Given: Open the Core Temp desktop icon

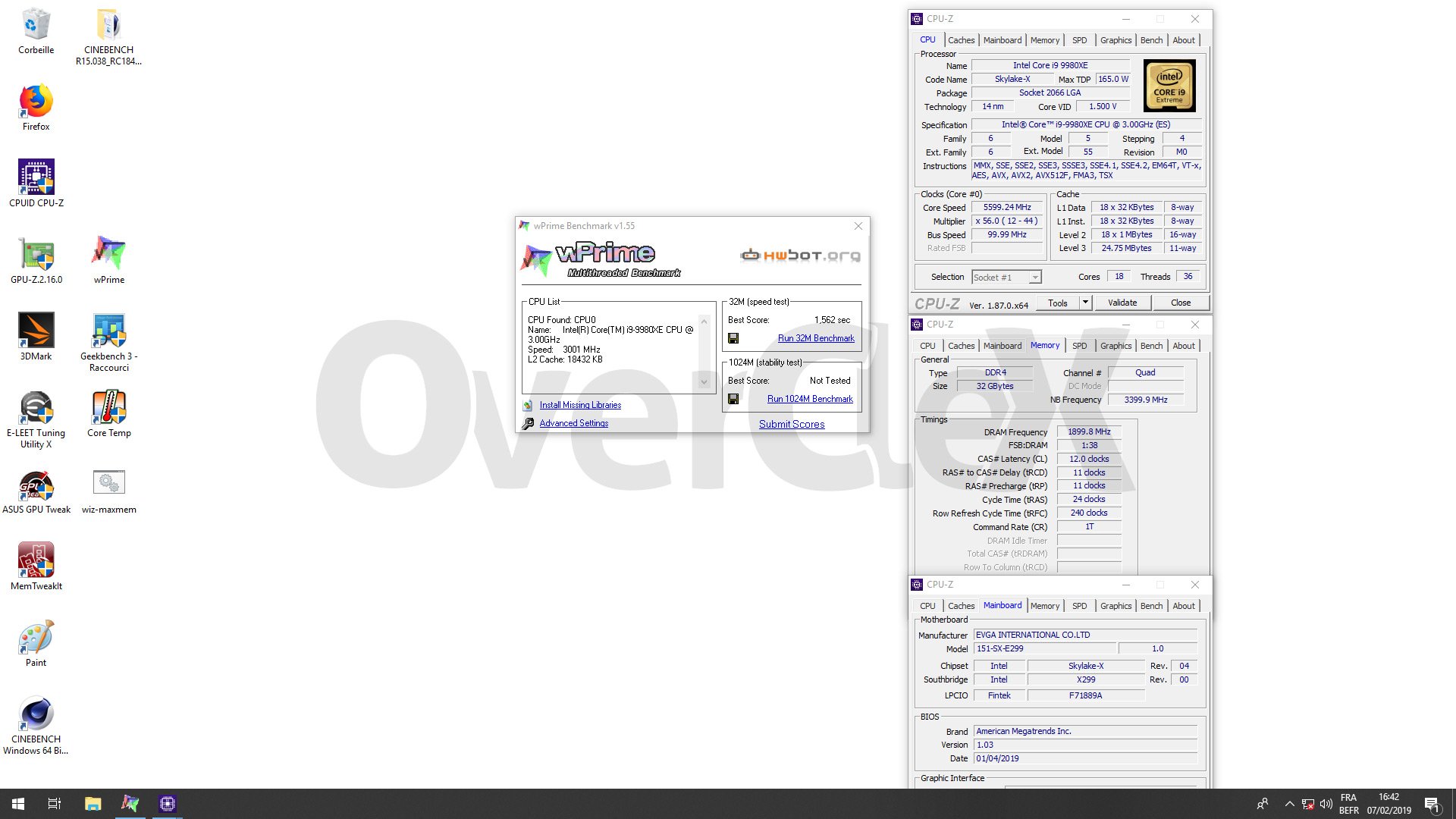Looking at the screenshot, I should point(108,414).
